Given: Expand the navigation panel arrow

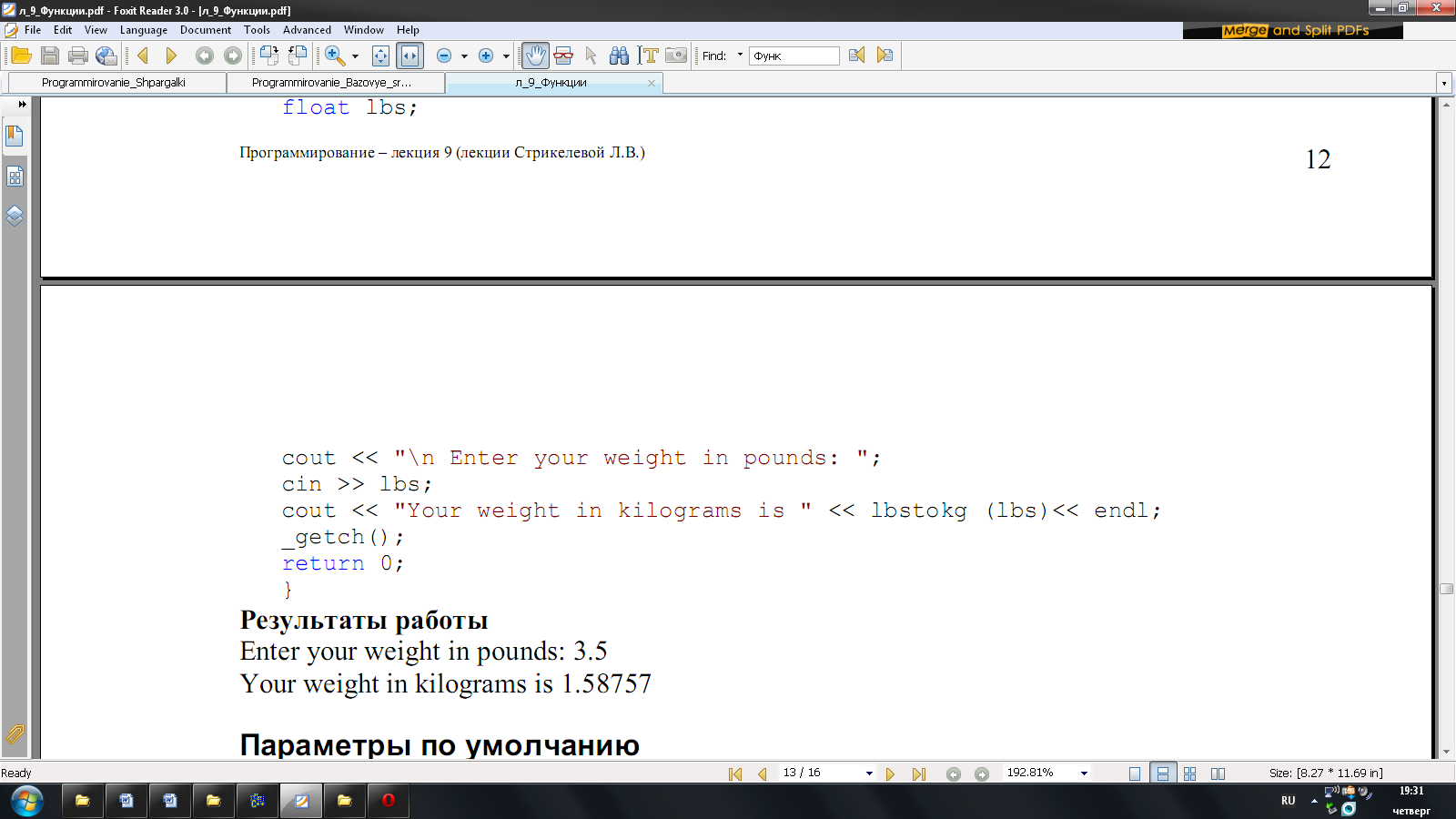Looking at the screenshot, I should click(x=22, y=104).
